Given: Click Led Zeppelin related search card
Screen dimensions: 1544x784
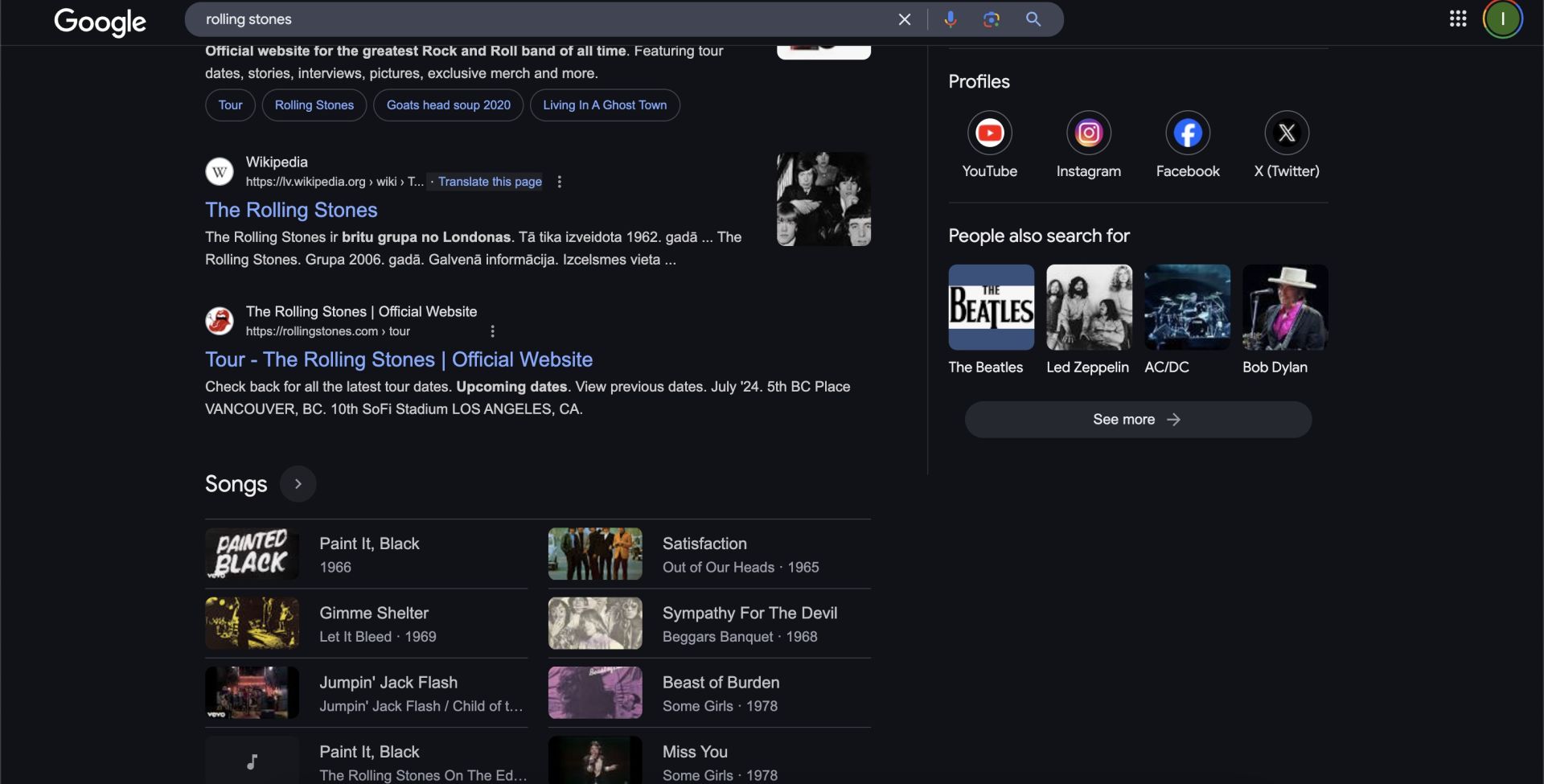Looking at the screenshot, I should pyautogui.click(x=1089, y=320).
